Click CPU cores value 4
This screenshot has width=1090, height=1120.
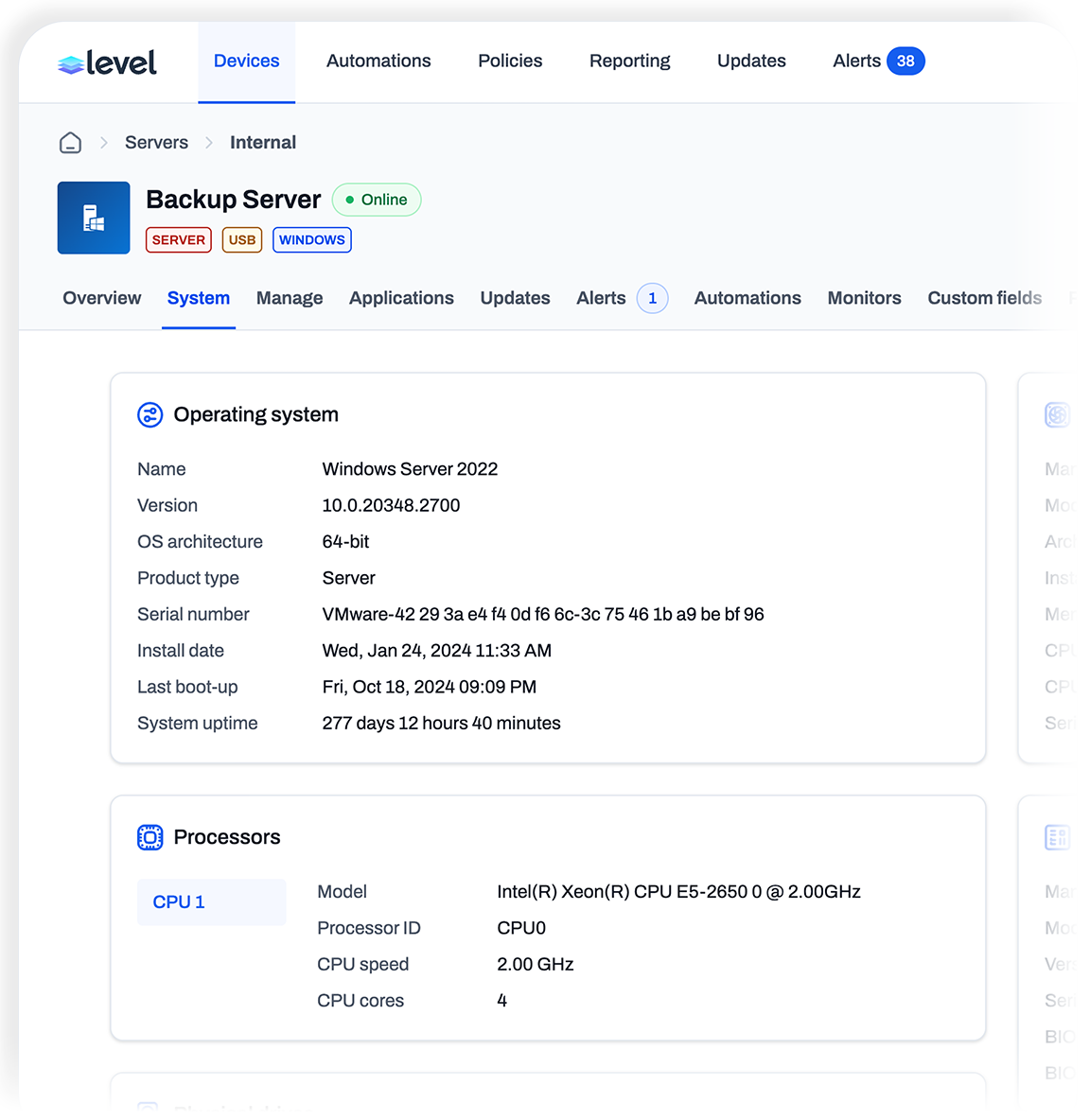point(502,1002)
